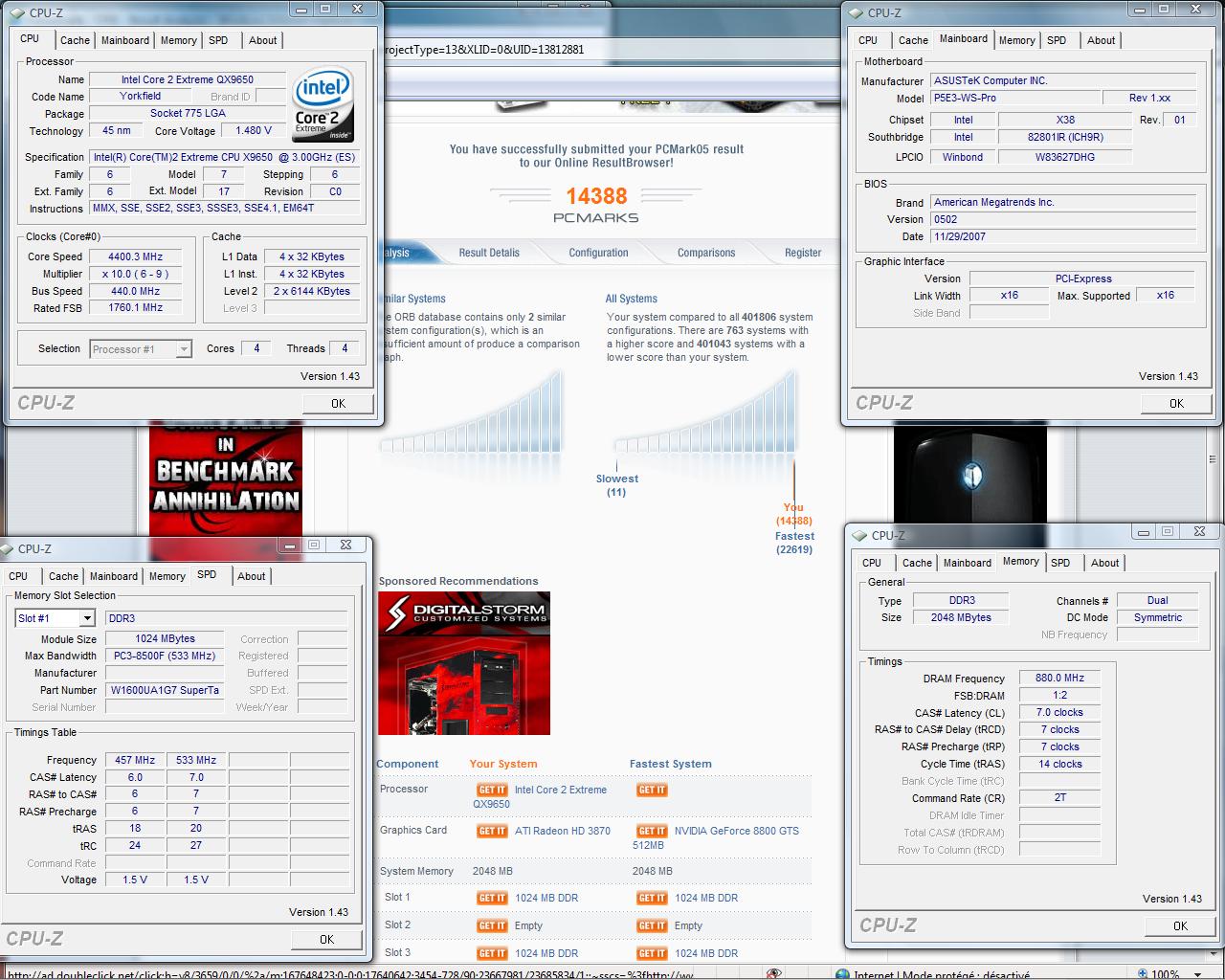Click the Part Number field W1600UA1G7
Viewport: 1225px width, 980px height.
point(165,690)
